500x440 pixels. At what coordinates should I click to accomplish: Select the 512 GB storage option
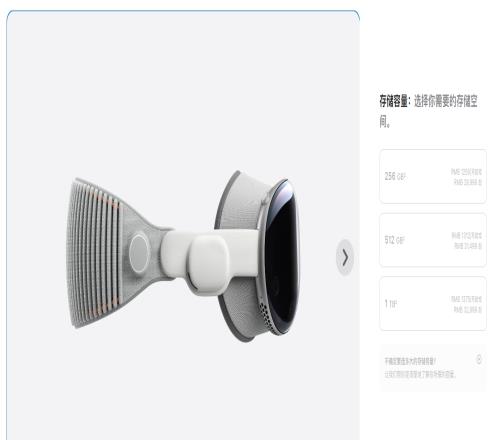pos(433,240)
